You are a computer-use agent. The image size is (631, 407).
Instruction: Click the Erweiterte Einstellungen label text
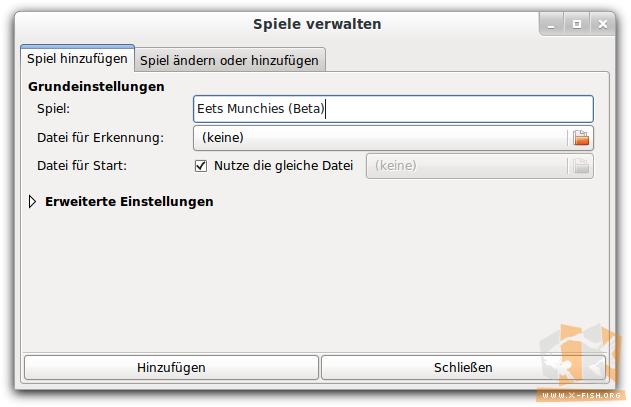129,201
